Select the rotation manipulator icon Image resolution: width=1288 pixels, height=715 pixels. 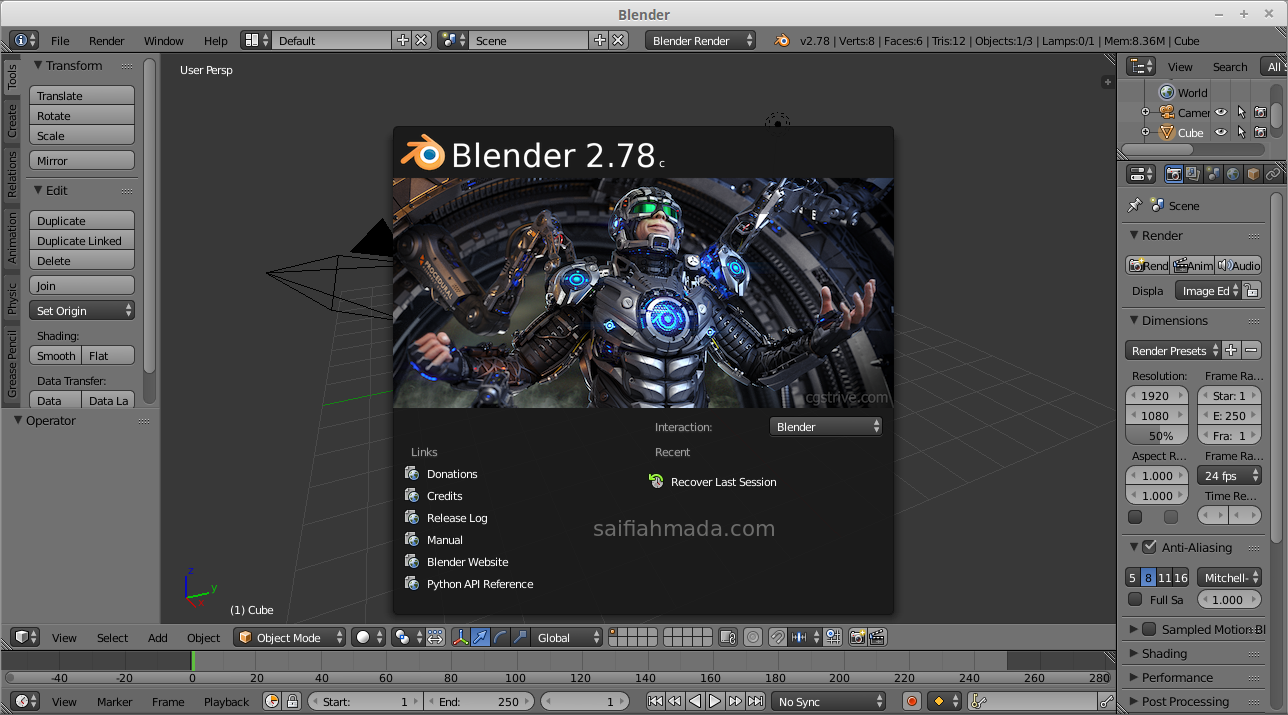point(499,637)
